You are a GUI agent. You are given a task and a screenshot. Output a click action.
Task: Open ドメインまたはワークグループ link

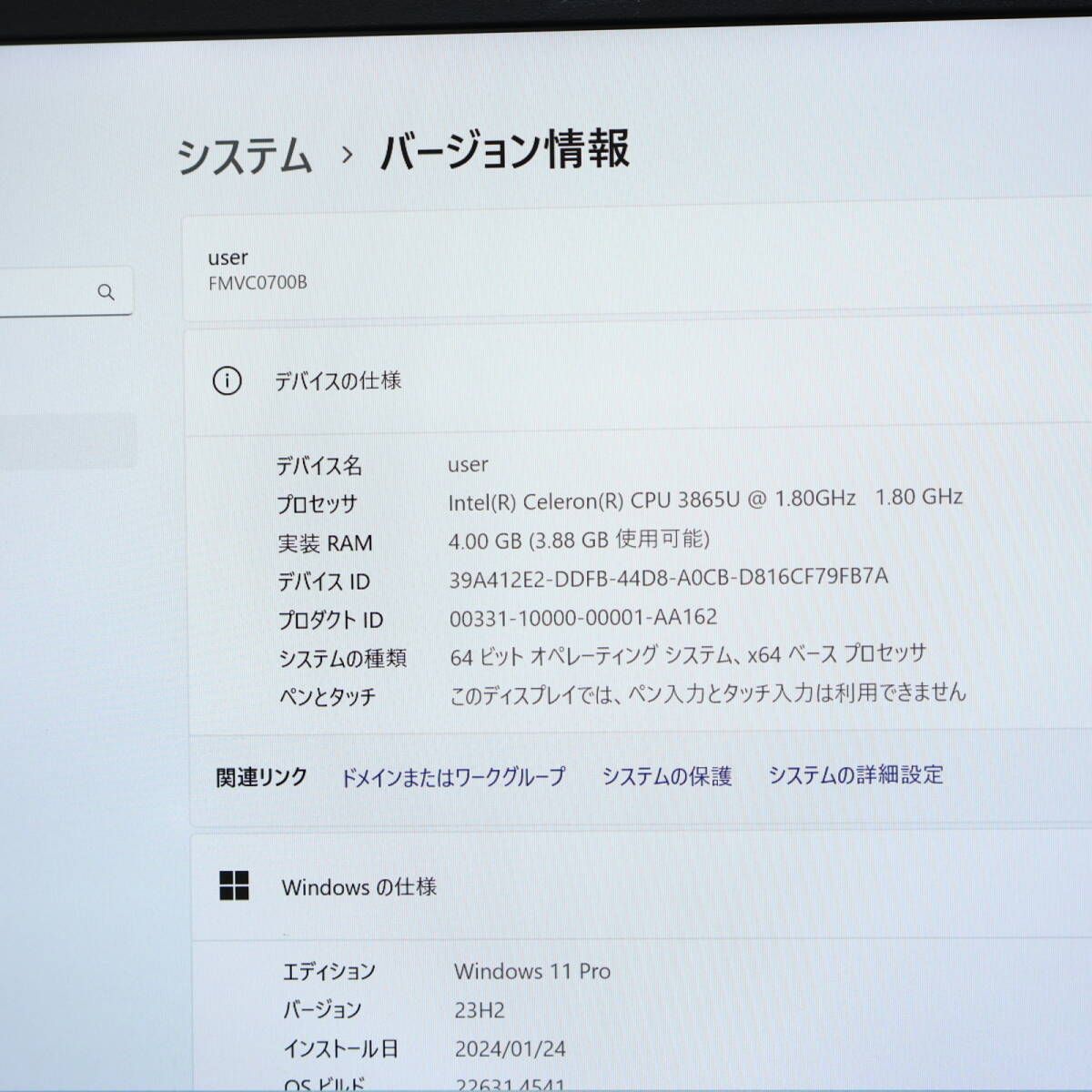pos(452,777)
